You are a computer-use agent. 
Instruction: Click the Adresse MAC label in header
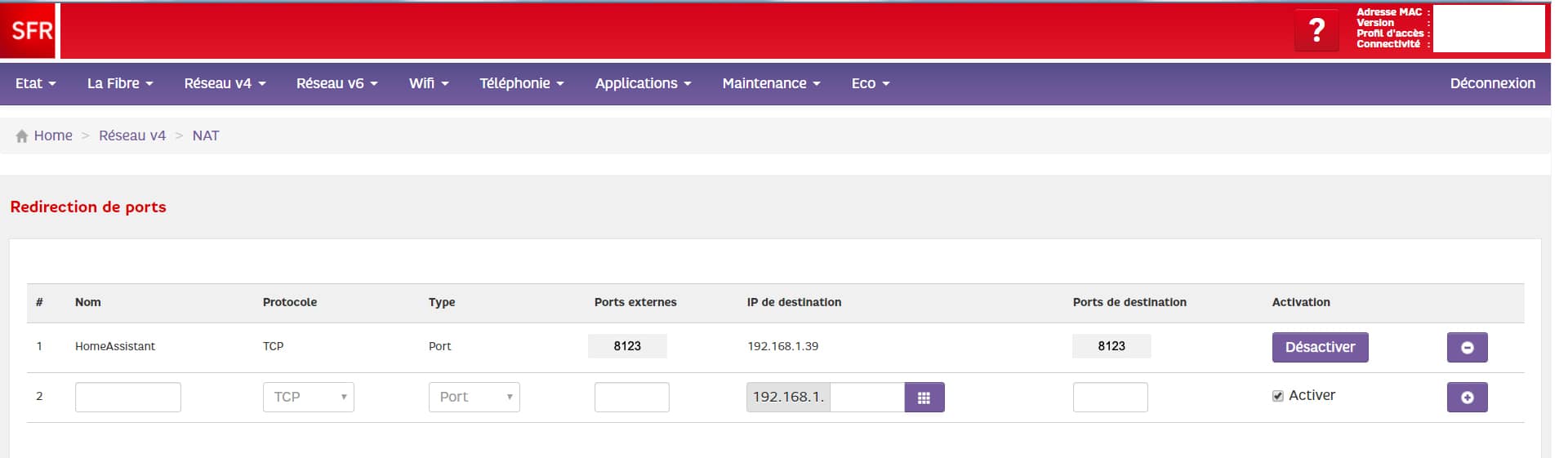(x=1389, y=12)
